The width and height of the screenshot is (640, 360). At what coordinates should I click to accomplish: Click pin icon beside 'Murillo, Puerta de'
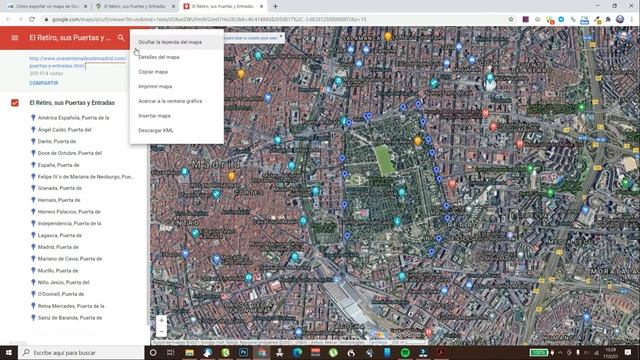point(33,271)
